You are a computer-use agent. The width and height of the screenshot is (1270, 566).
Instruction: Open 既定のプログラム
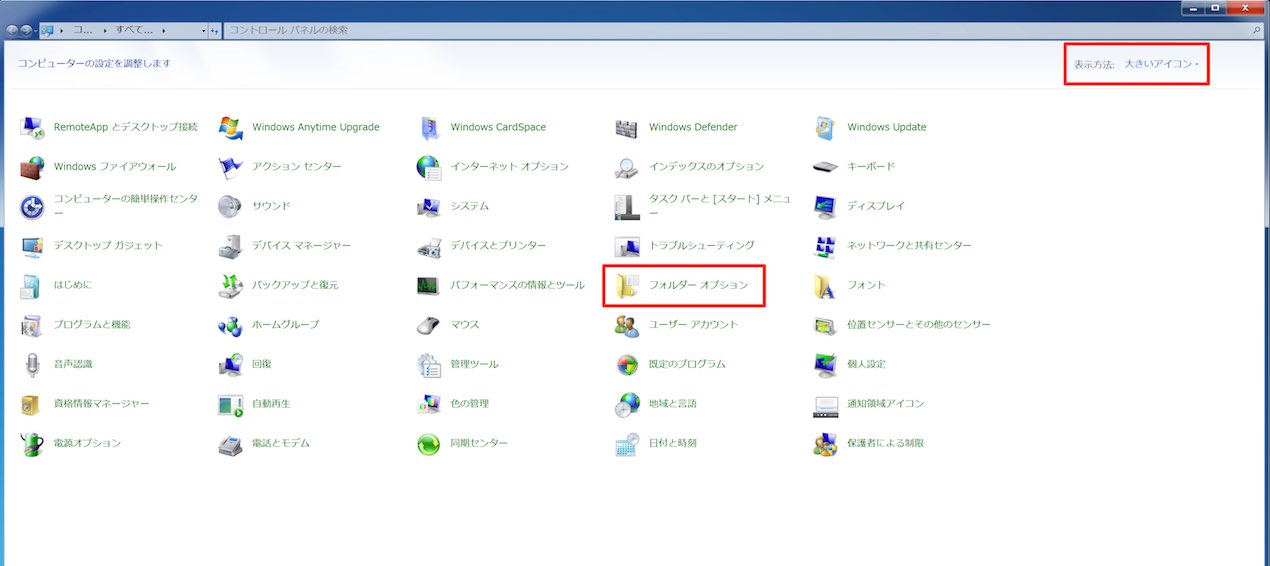(x=687, y=364)
